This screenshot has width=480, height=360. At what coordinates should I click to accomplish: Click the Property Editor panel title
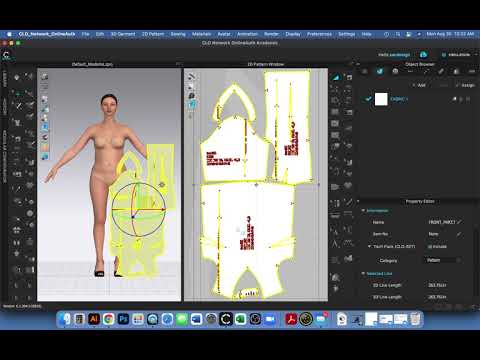[x=420, y=201]
